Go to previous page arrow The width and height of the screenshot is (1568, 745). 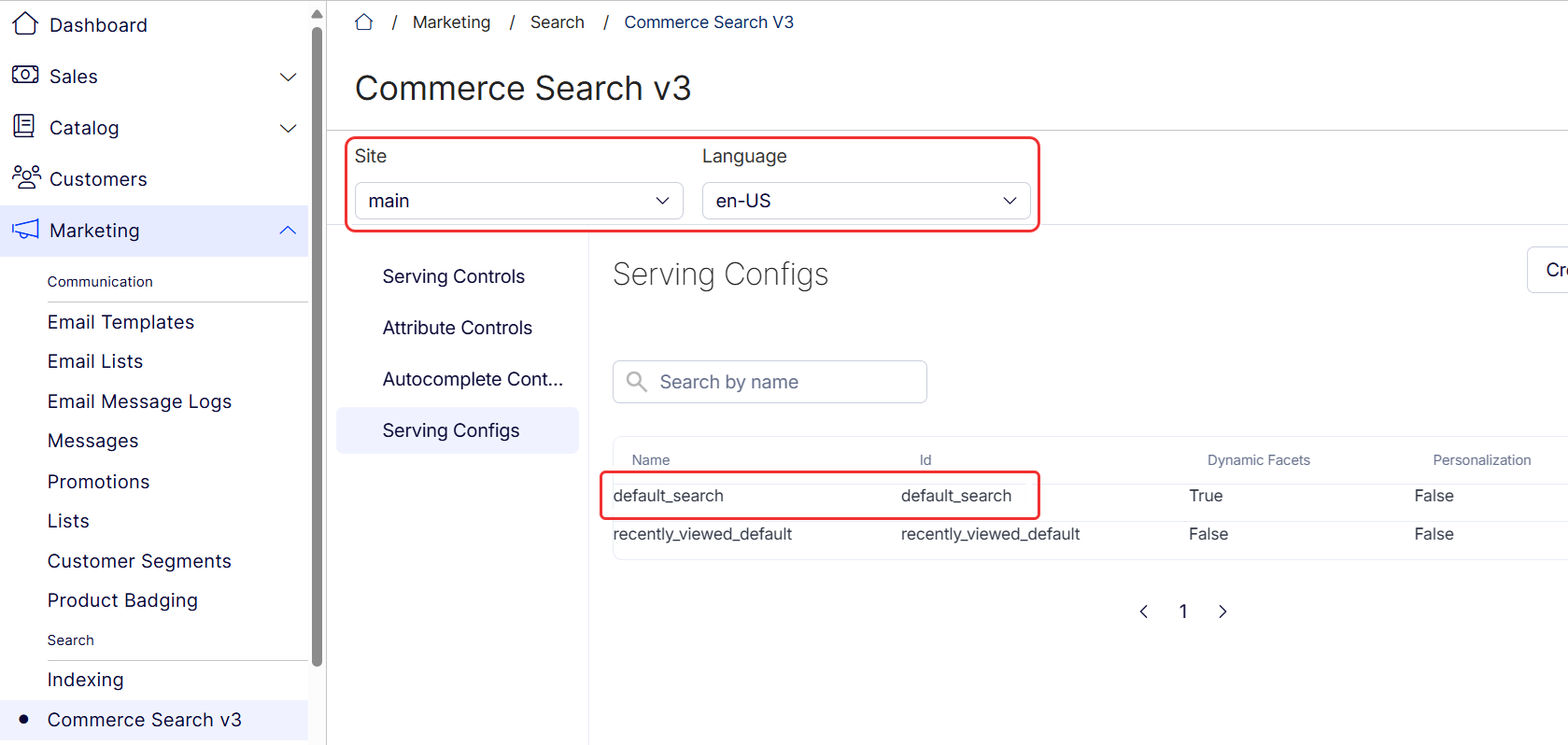click(x=1144, y=611)
